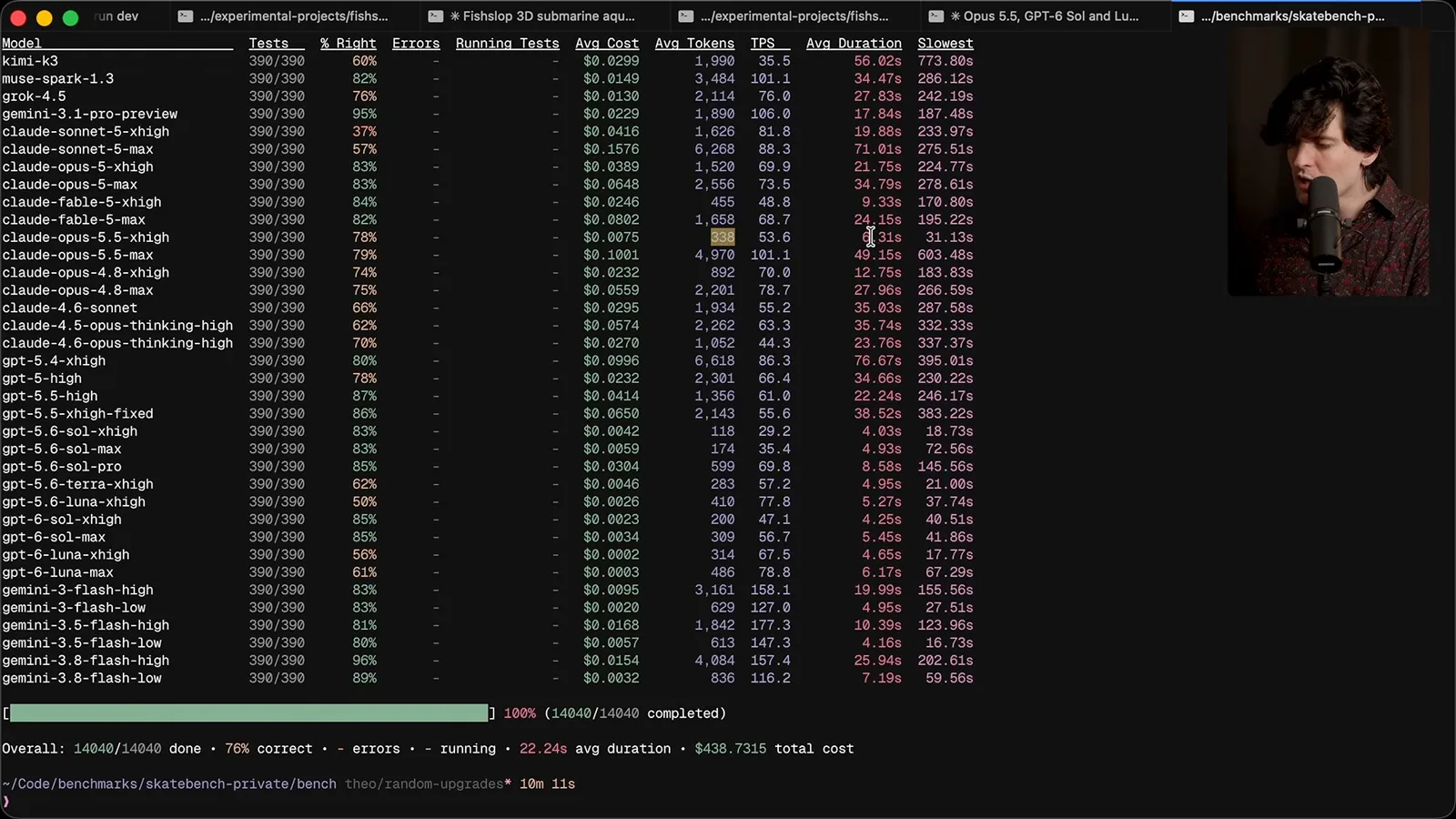This screenshot has width=1456, height=819.
Task: Click the 'kimi-k3' model row name
Action: click(x=30, y=61)
